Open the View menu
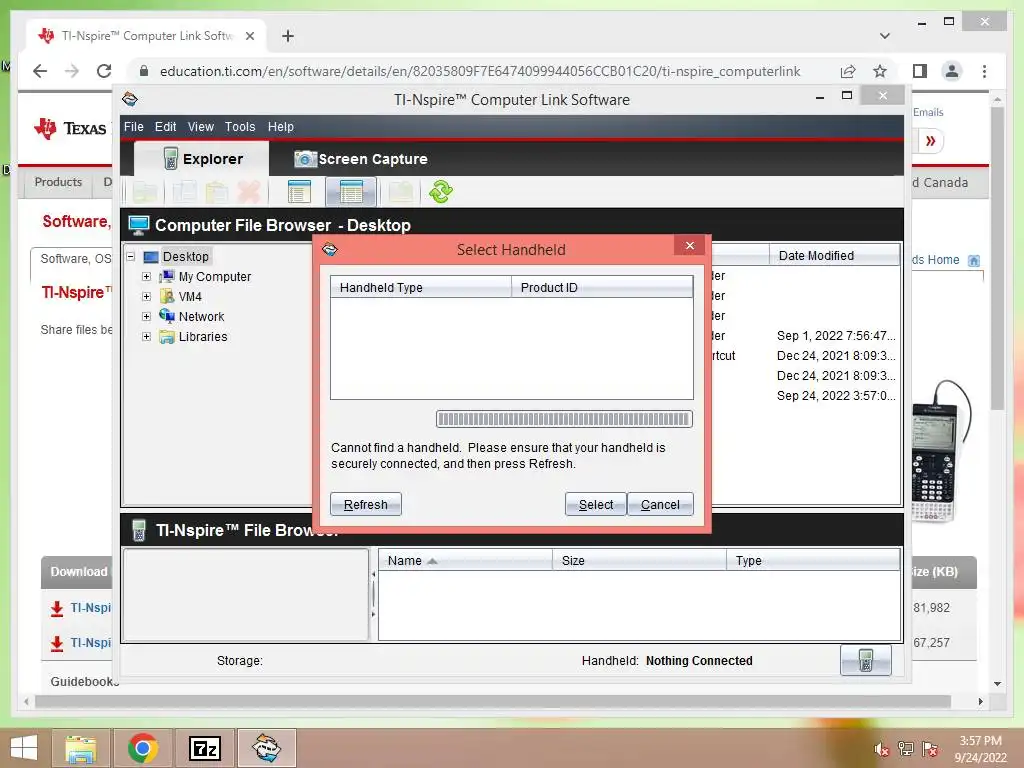The height and width of the screenshot is (768, 1024). 200,127
